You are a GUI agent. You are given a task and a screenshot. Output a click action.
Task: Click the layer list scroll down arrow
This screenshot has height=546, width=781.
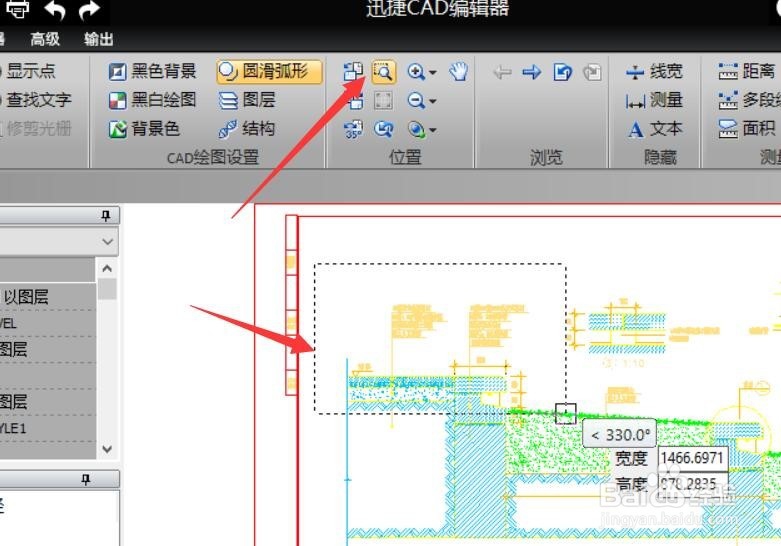pos(107,449)
